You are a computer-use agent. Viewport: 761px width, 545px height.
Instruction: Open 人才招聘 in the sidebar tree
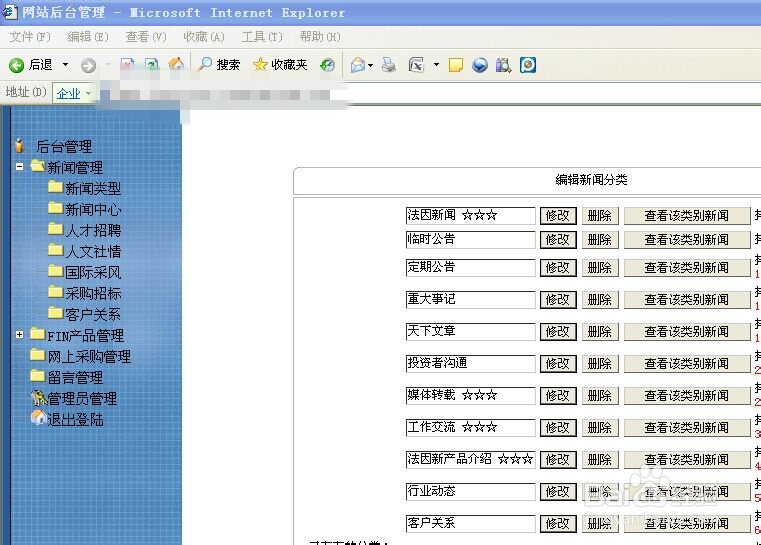click(x=93, y=230)
